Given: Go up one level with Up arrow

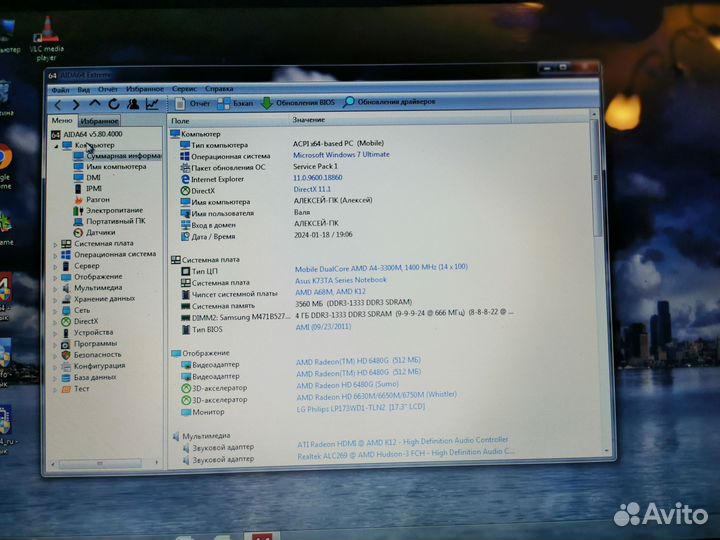Looking at the screenshot, I should [x=95, y=104].
